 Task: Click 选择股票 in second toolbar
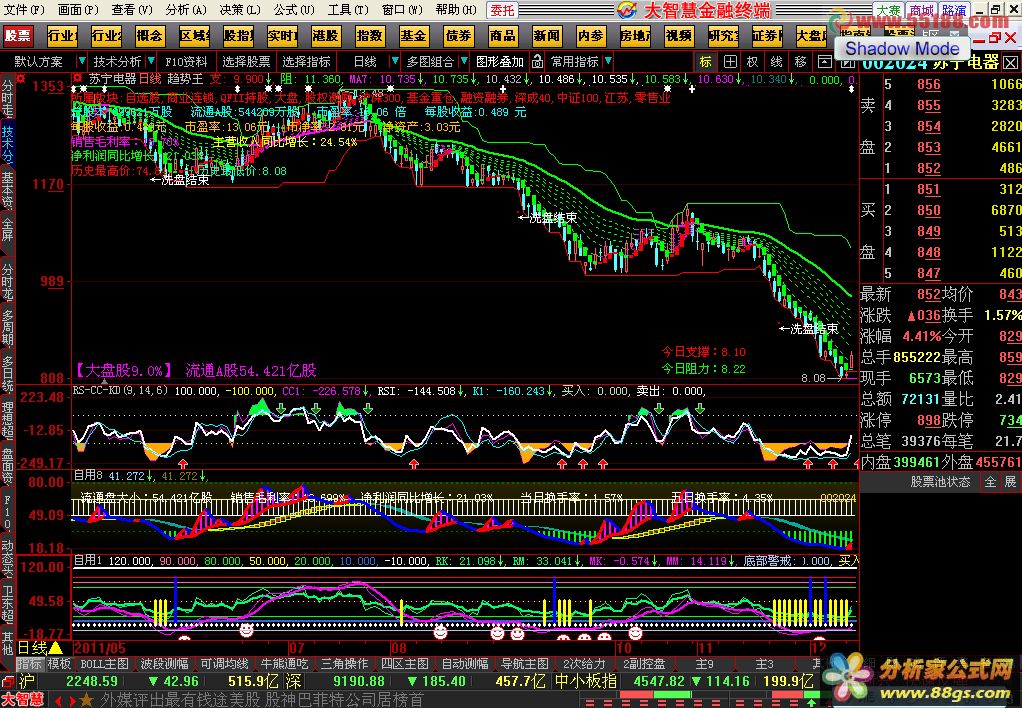[x=246, y=62]
